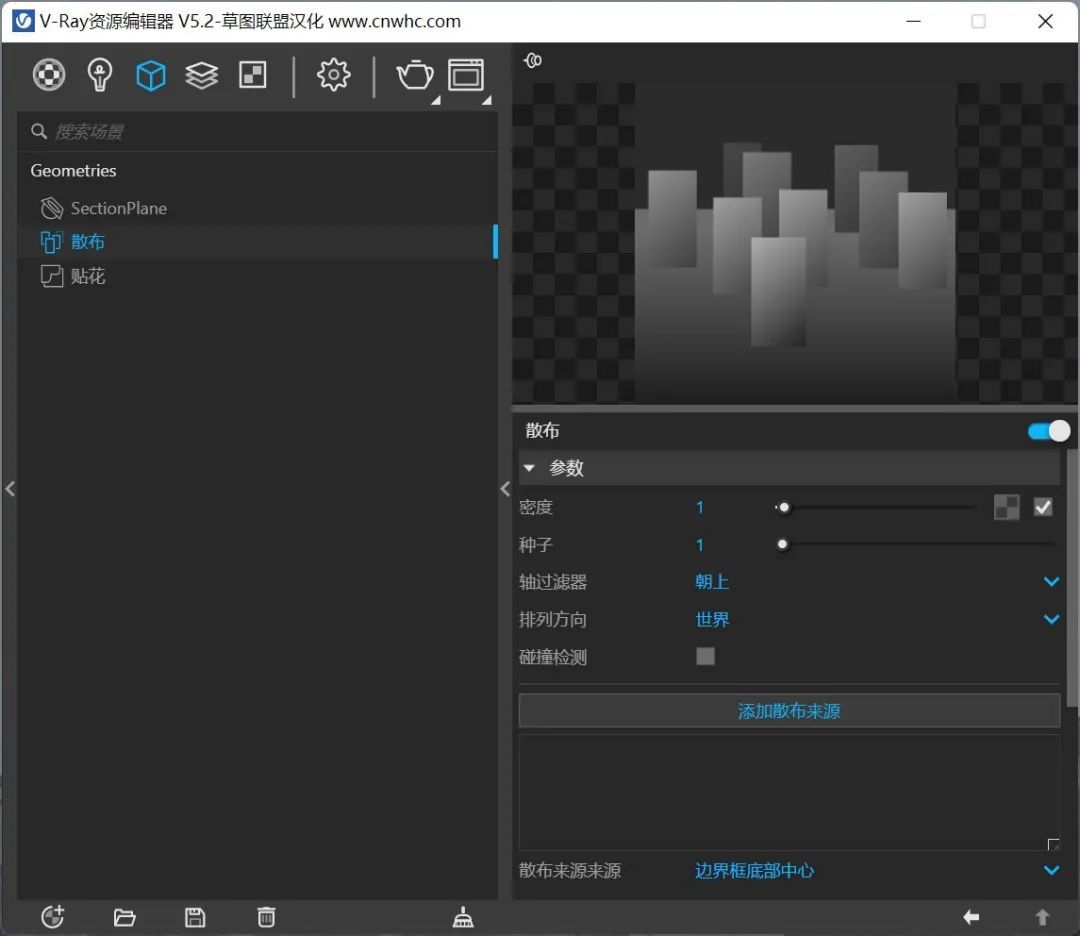The image size is (1080, 936).
Task: Open the Settings gear icon
Action: [333, 75]
